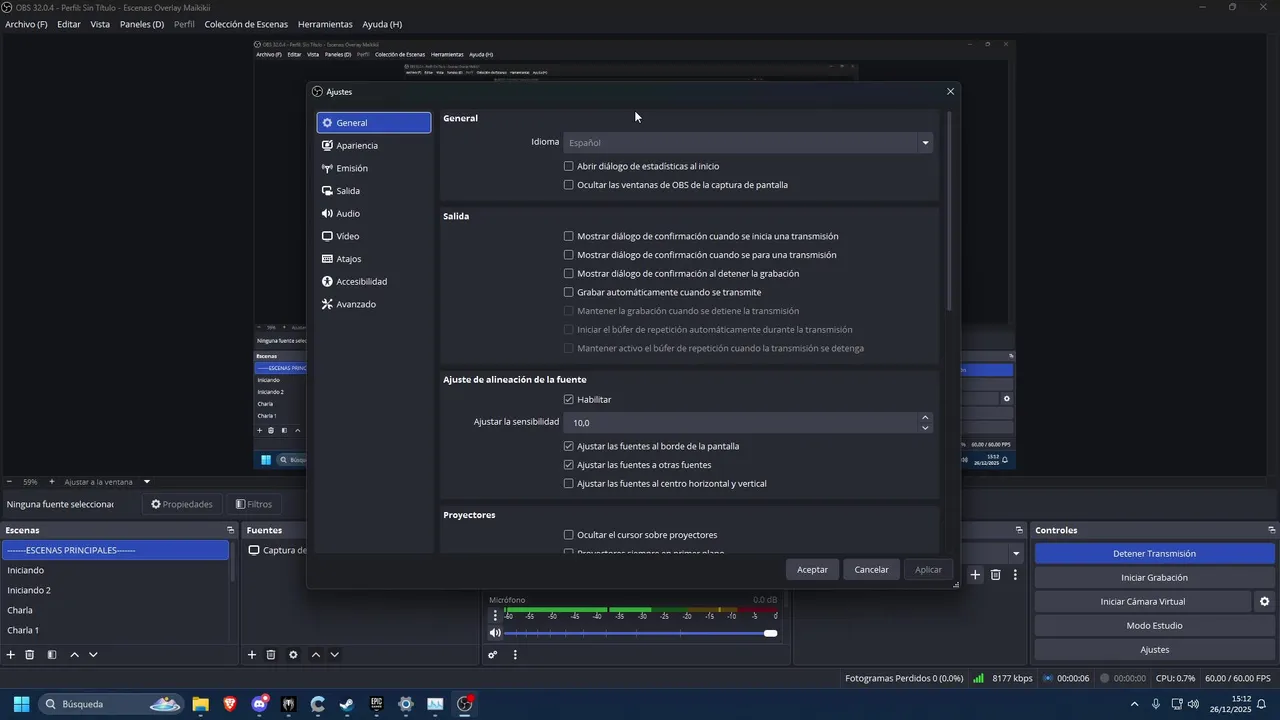Add a new scene with plus icon
The image size is (1280, 720).
tap(11, 655)
